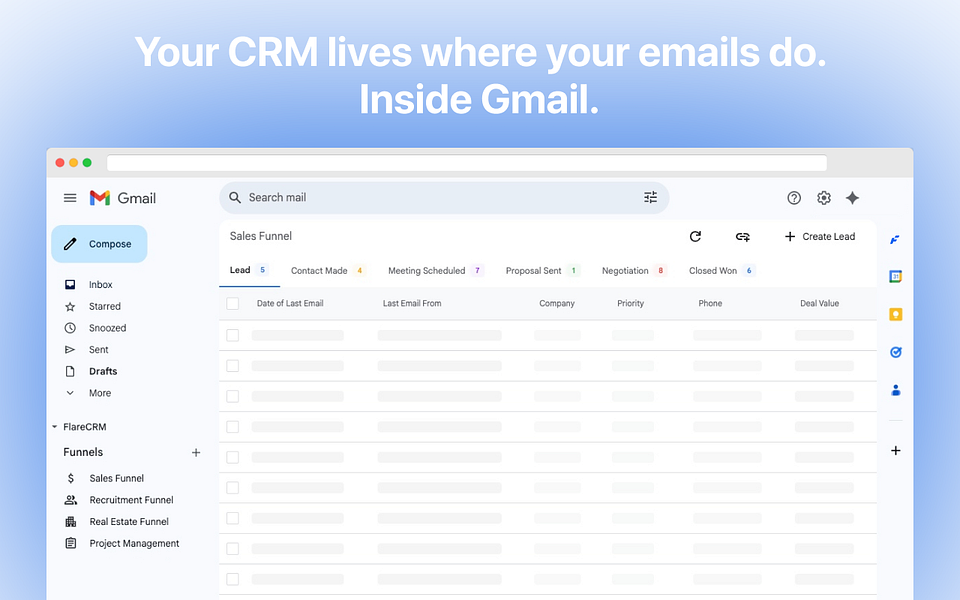Click the Funnels heading text
Viewport: 960px width, 600px height.
click(83, 452)
